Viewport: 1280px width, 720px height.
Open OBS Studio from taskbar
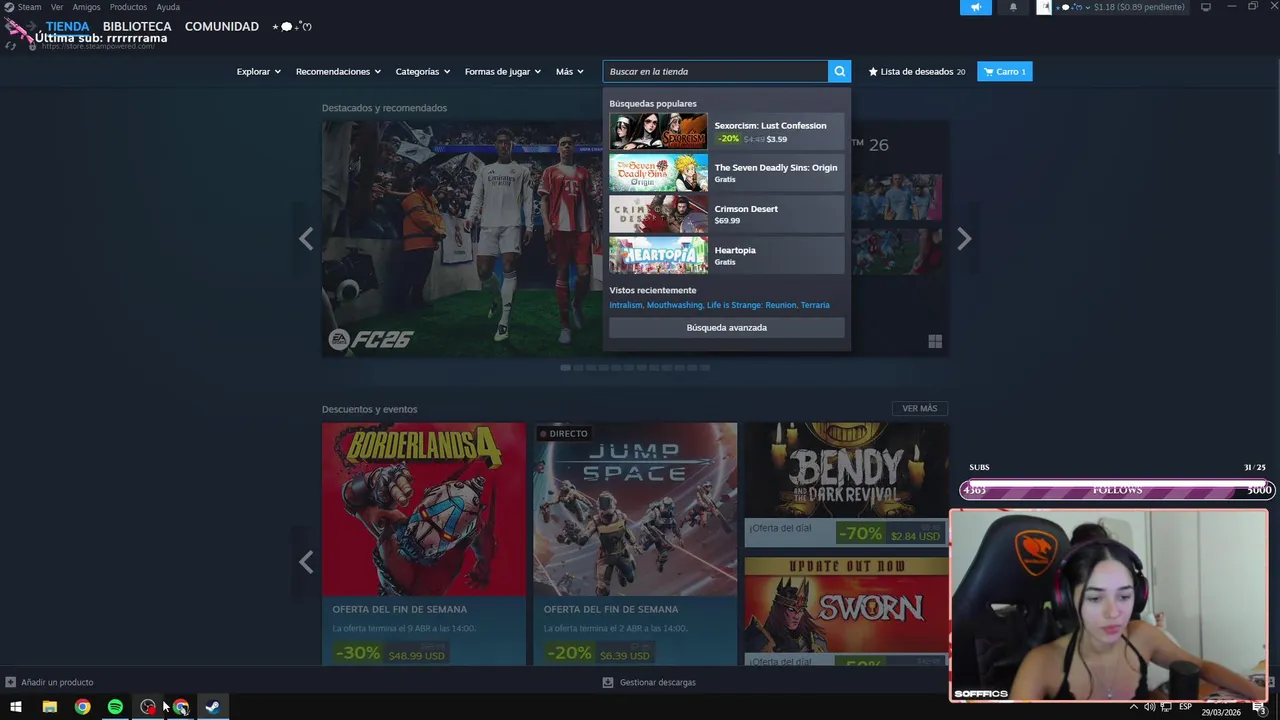click(x=148, y=707)
